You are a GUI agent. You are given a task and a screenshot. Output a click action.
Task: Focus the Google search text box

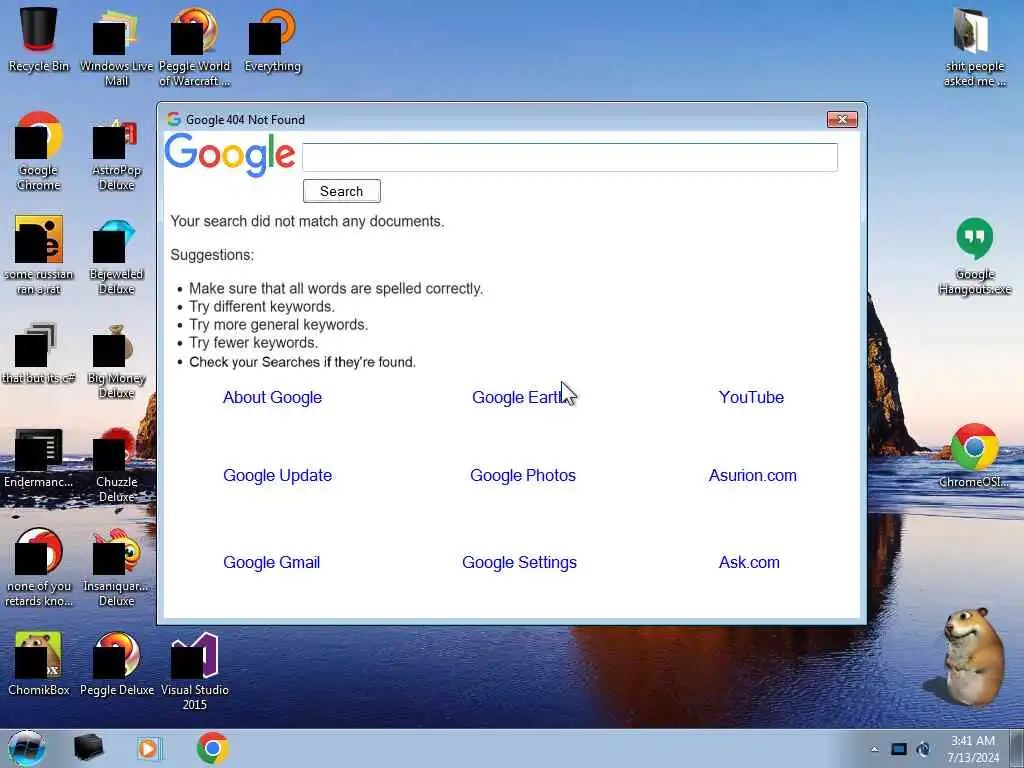[x=569, y=157]
